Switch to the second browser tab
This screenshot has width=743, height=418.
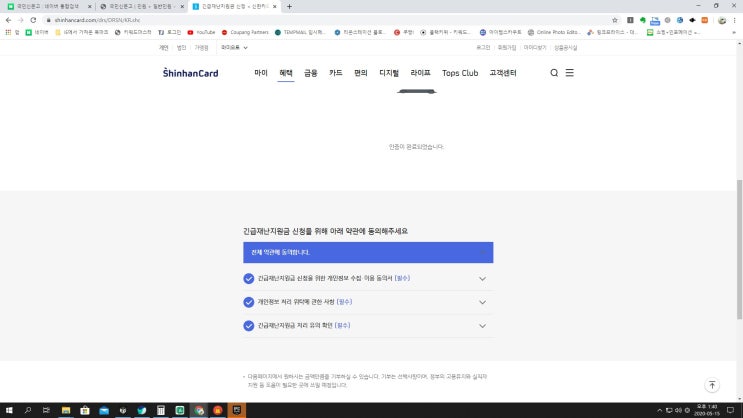(141, 7)
